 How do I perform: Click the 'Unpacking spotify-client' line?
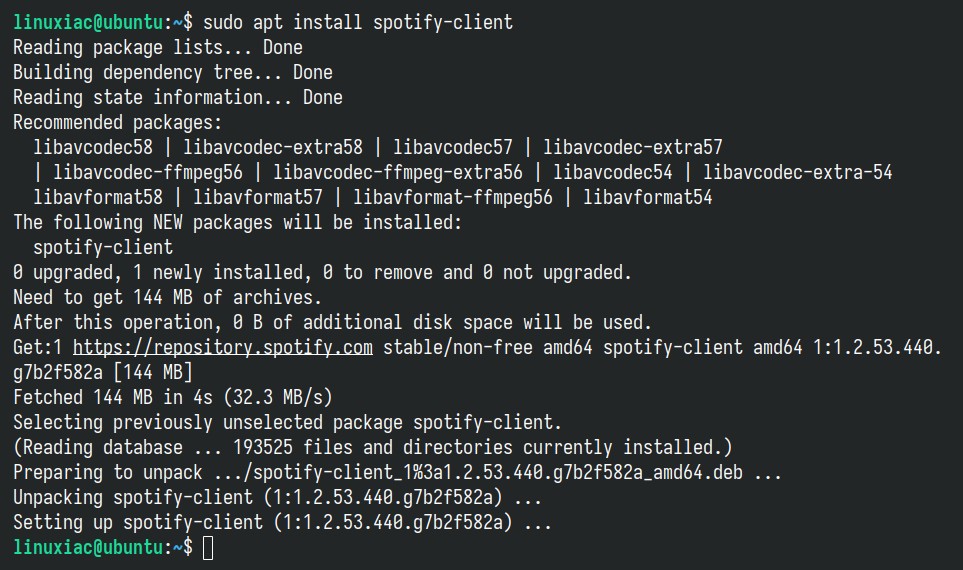pyautogui.click(x=278, y=498)
